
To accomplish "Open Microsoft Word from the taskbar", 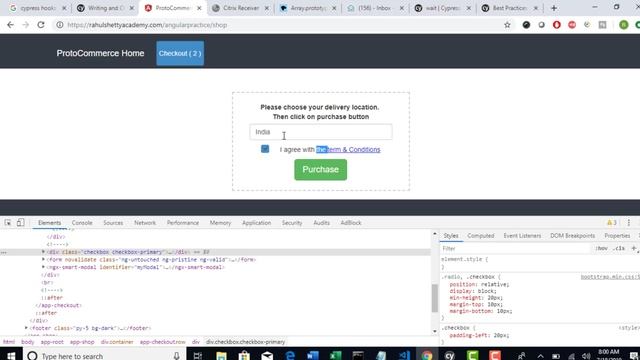I will point(313,356).
